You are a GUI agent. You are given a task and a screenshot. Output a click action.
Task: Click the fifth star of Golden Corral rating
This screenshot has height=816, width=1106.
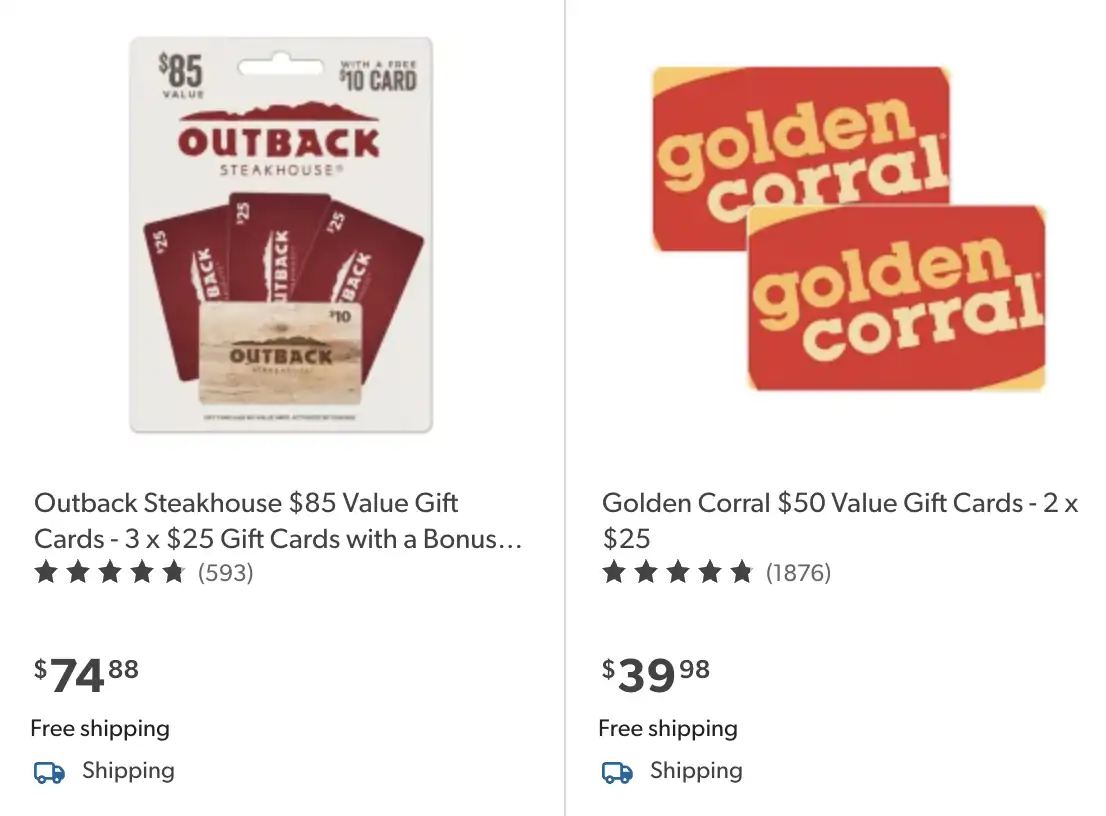point(741,571)
